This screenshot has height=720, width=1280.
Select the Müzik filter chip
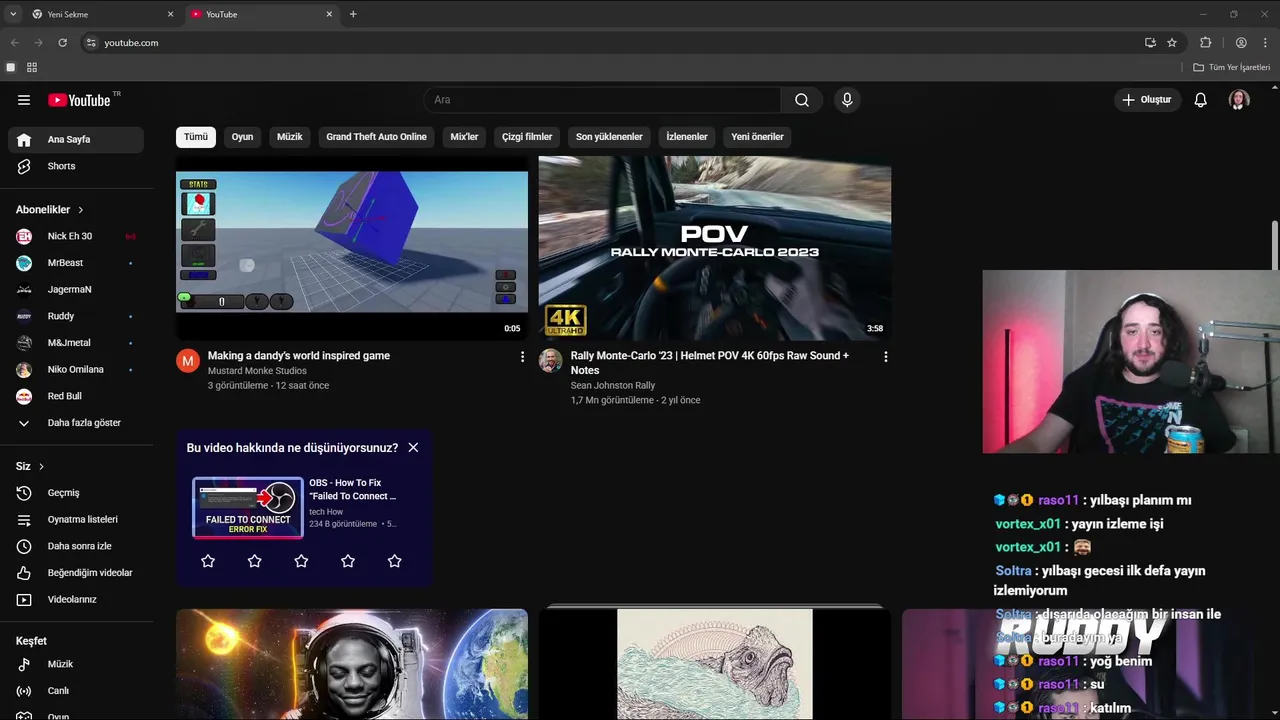290,137
